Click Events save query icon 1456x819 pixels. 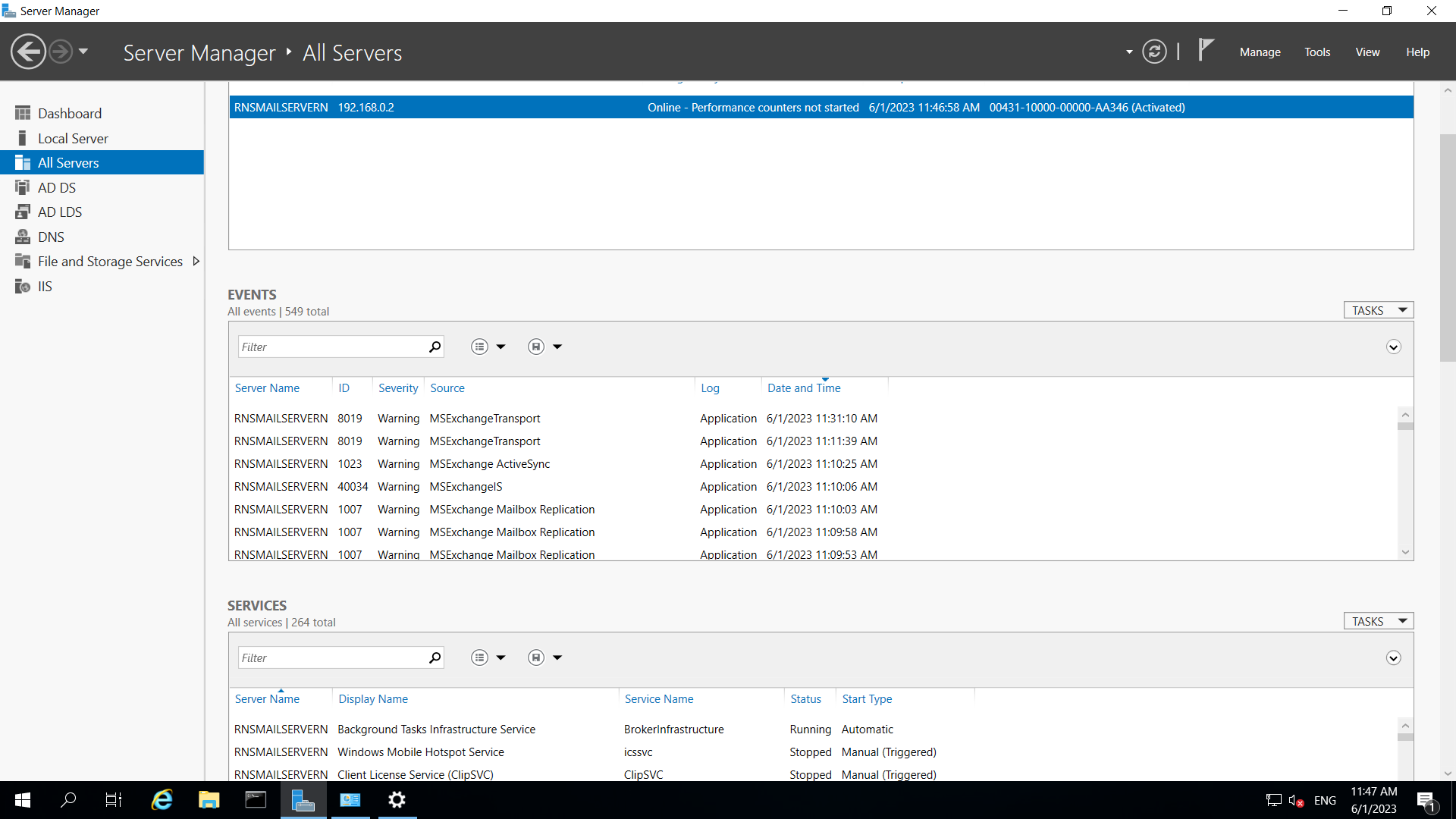(x=536, y=347)
